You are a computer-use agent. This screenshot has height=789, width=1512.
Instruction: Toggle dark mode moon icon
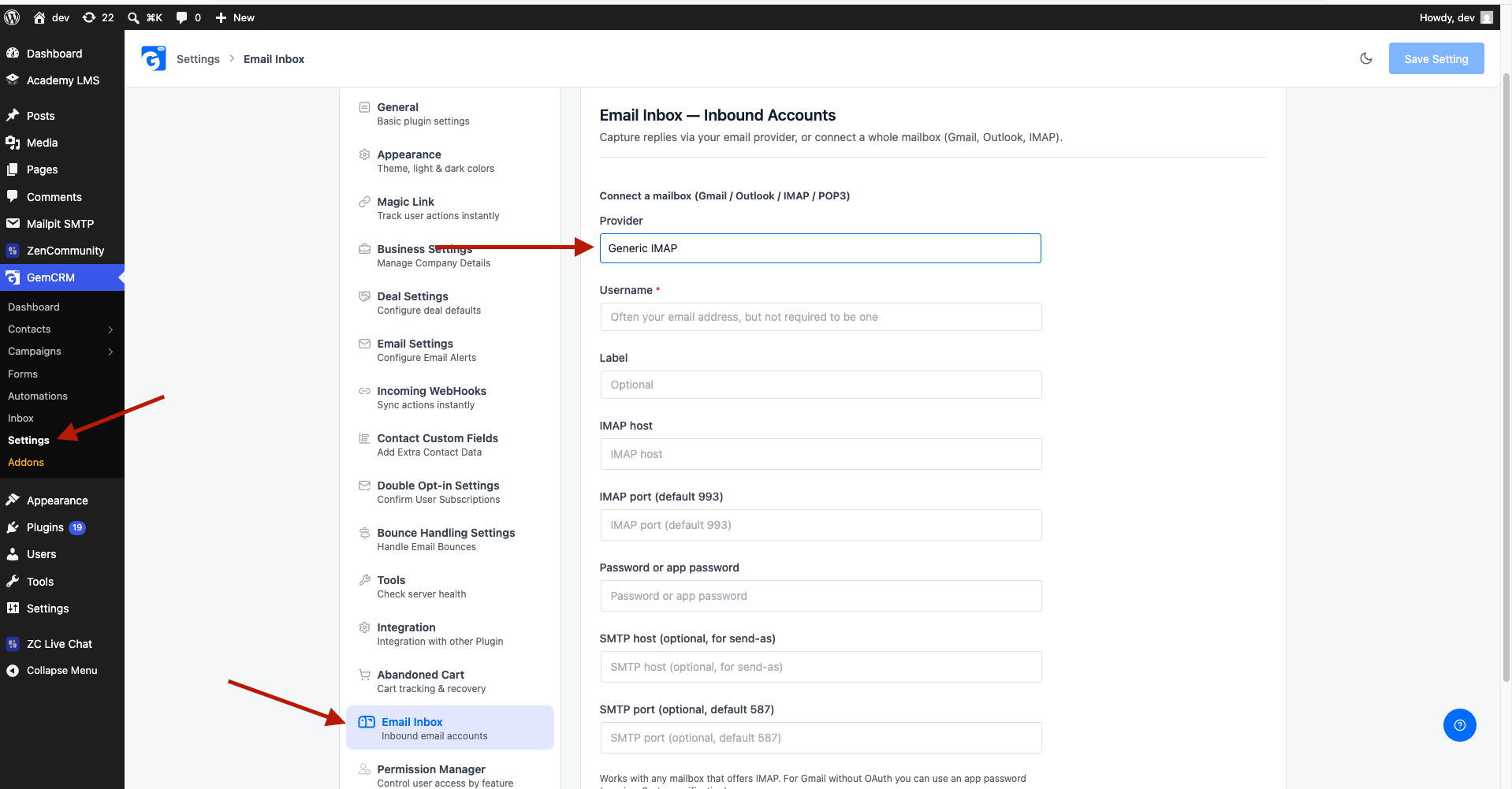tap(1366, 58)
